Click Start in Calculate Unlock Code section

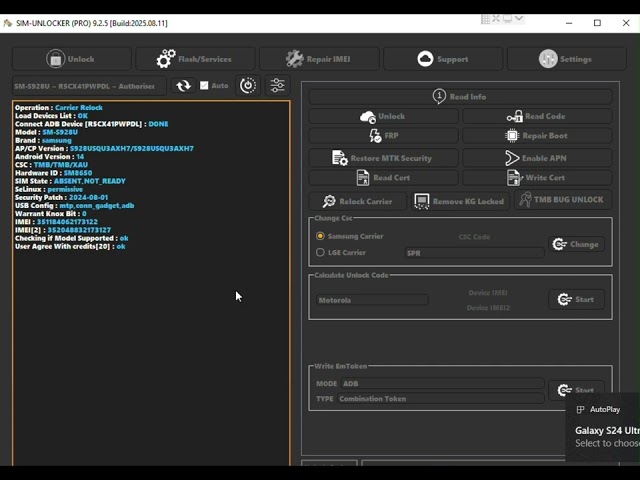[576, 299]
